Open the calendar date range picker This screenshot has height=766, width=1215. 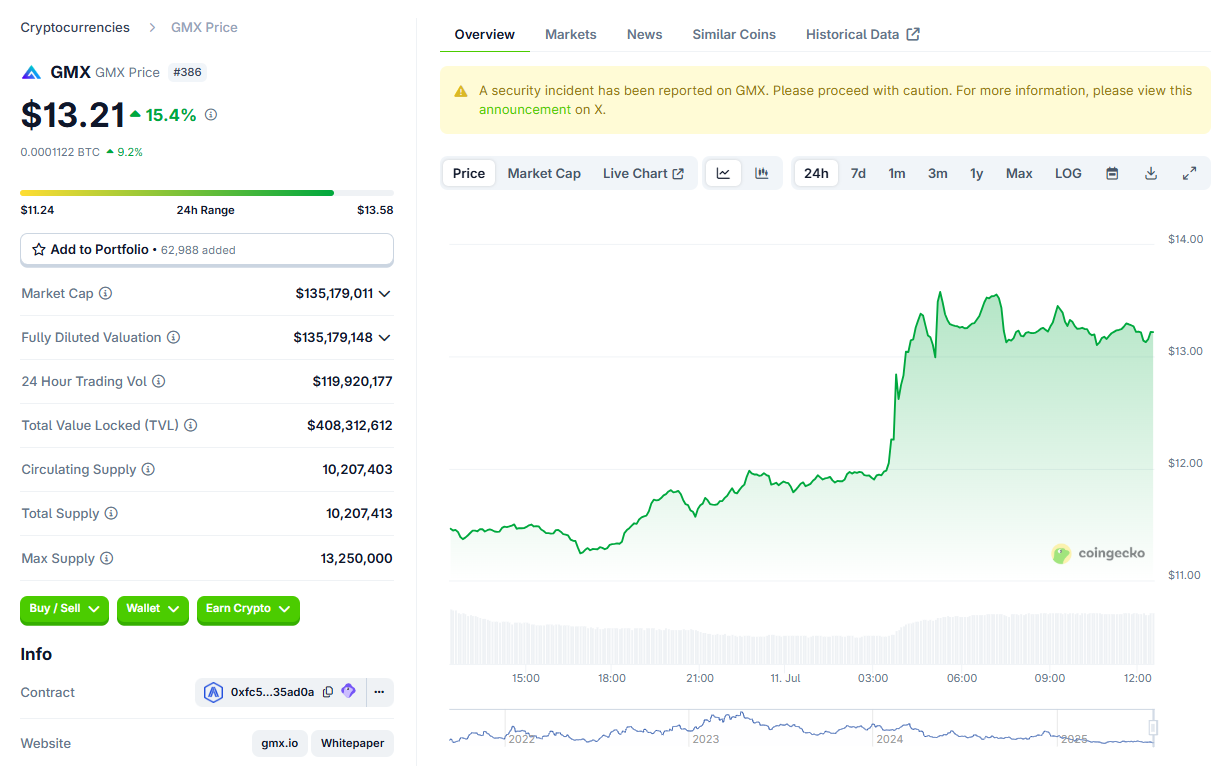[1112, 173]
